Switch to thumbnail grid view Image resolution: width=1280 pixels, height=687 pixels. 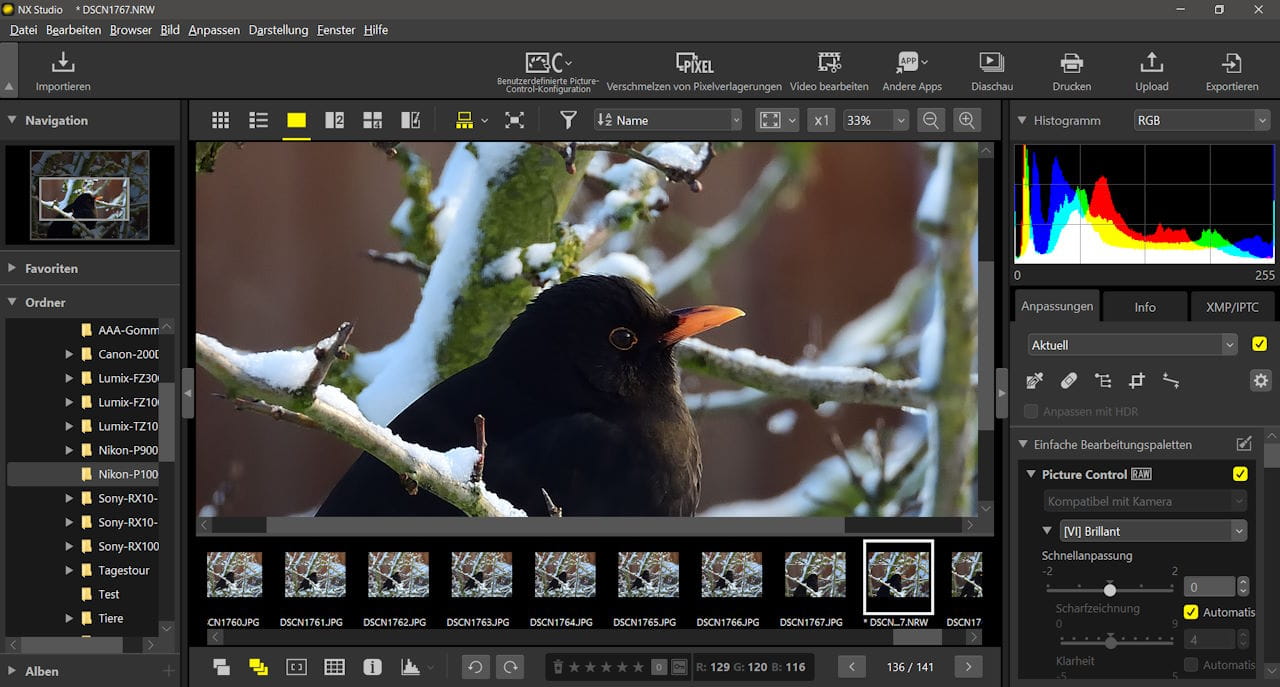click(220, 120)
